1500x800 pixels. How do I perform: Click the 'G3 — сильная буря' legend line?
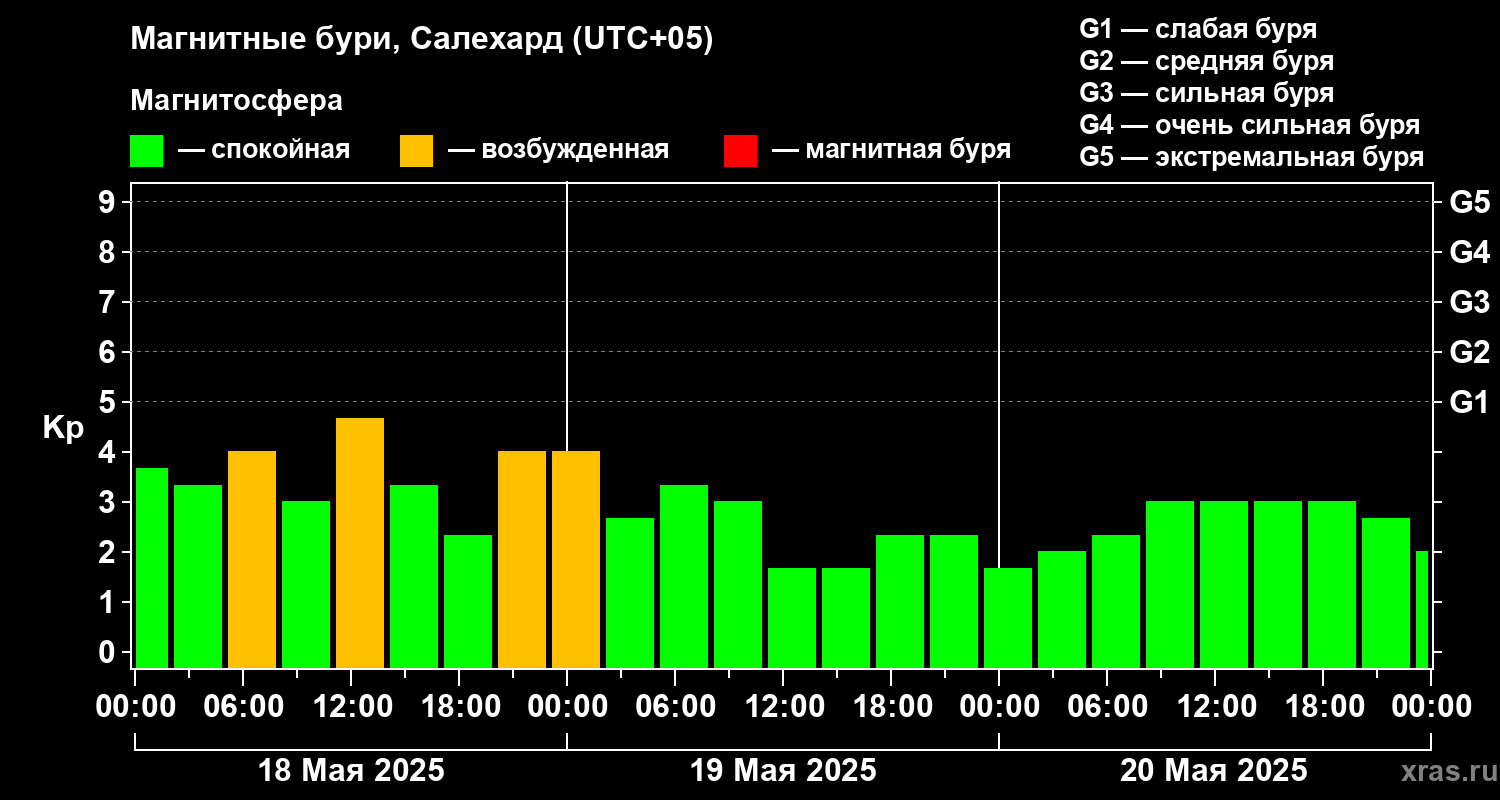pos(1206,93)
